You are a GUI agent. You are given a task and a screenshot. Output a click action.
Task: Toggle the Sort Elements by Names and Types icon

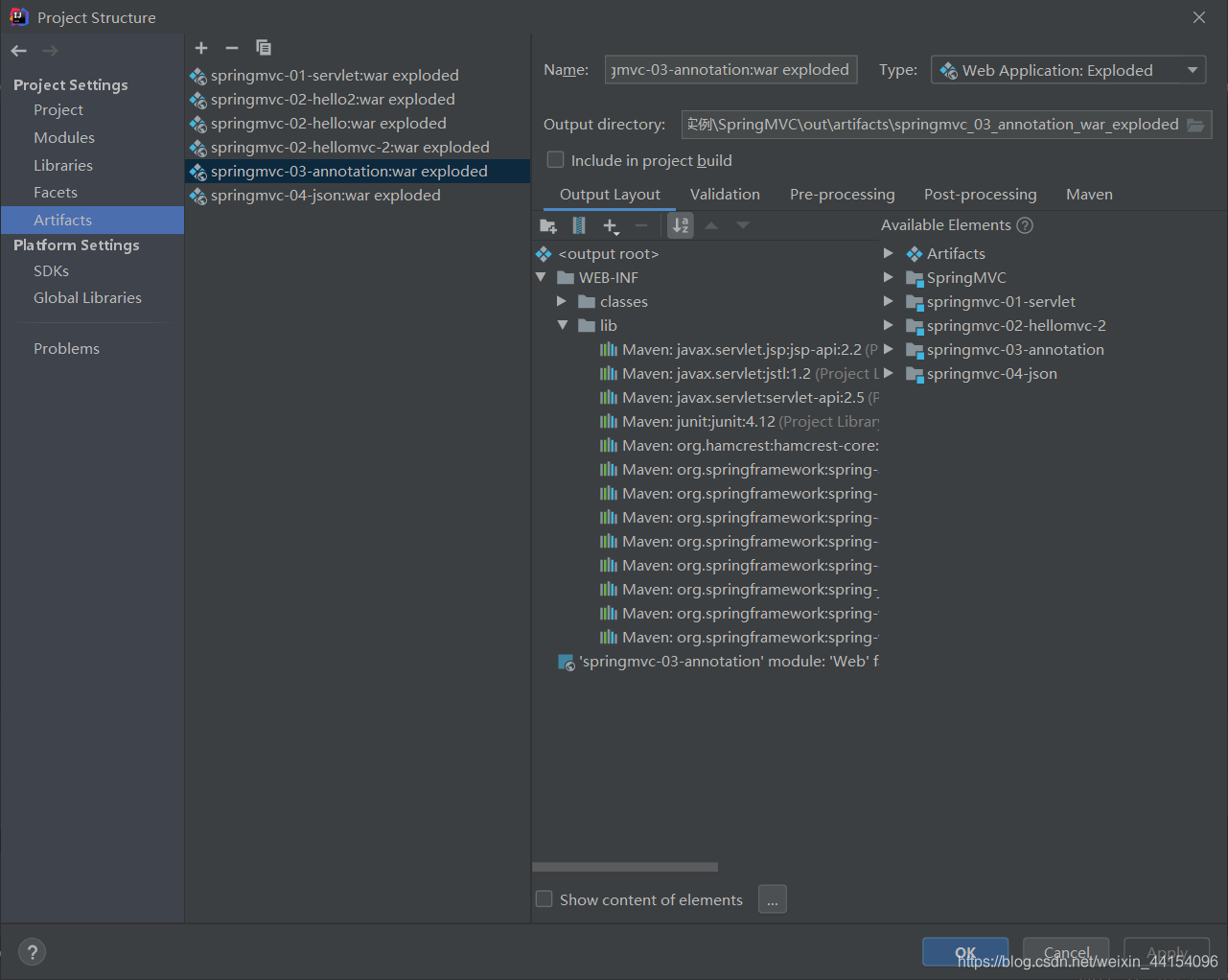coord(681,225)
